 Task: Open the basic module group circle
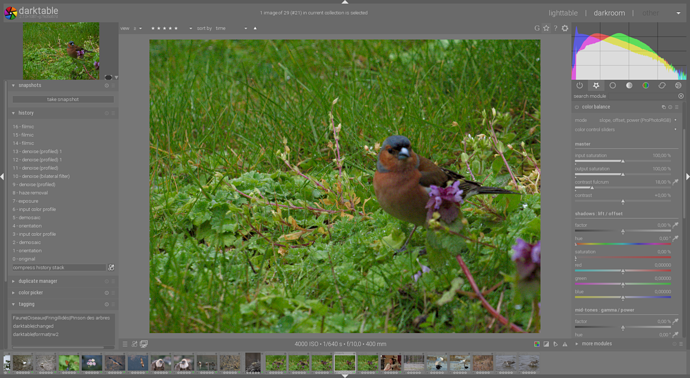click(613, 85)
